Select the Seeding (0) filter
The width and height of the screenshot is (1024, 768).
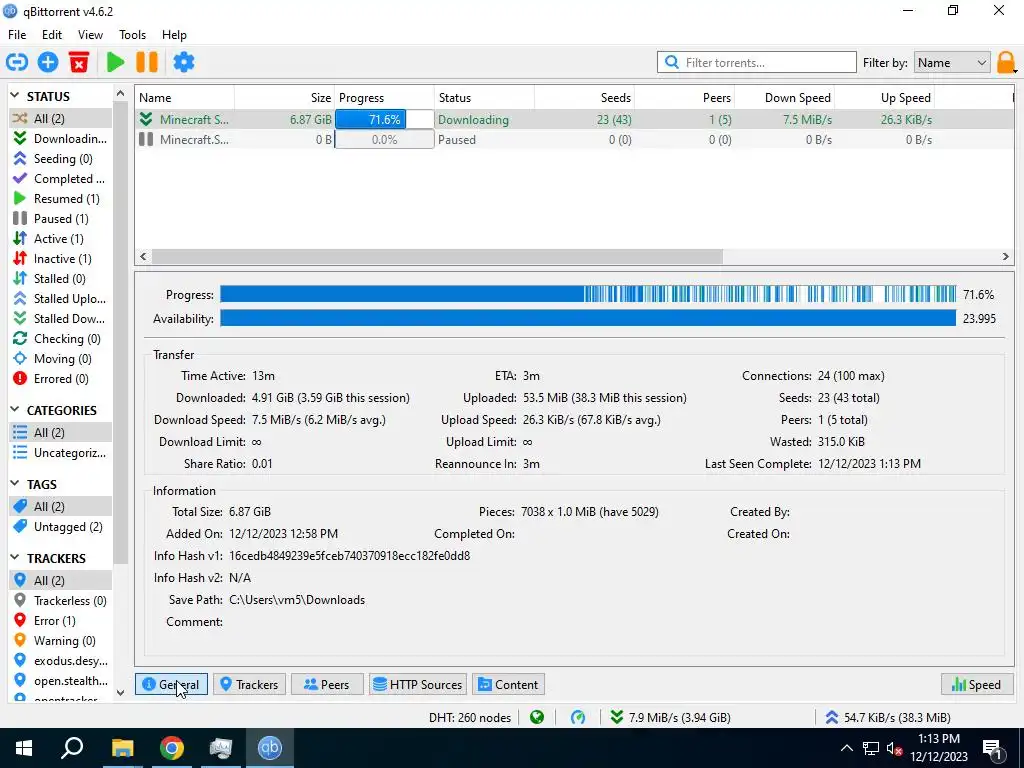[x=60, y=159]
